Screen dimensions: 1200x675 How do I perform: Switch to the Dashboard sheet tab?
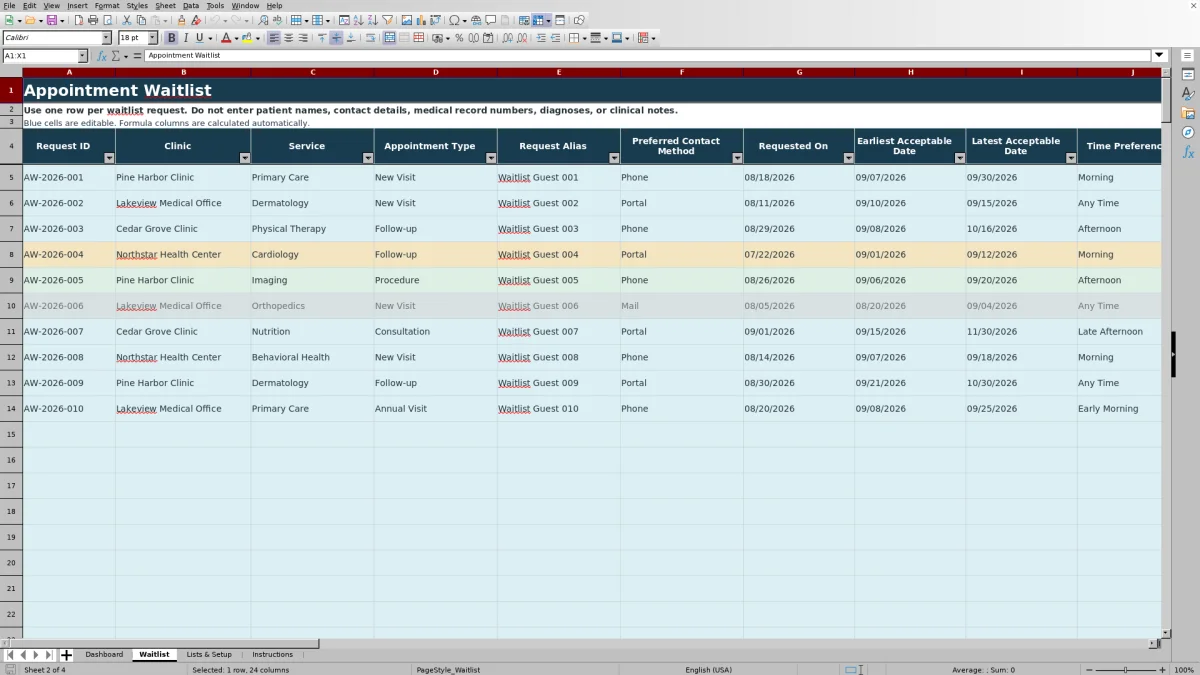(104, 654)
